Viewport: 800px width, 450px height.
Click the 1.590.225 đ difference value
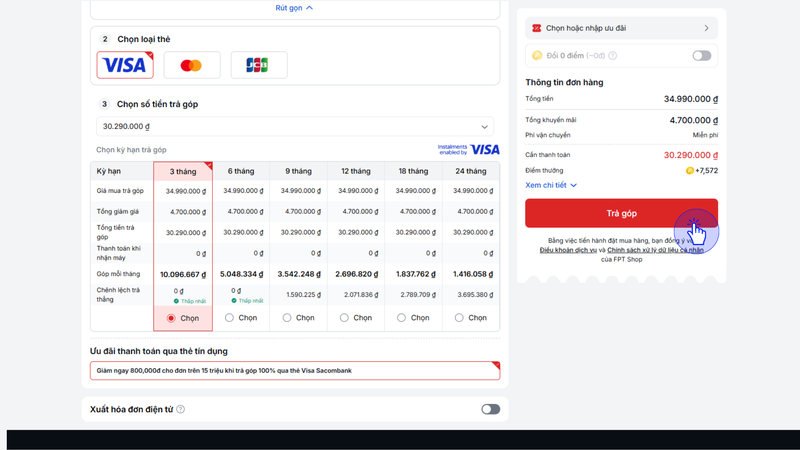tap(304, 295)
